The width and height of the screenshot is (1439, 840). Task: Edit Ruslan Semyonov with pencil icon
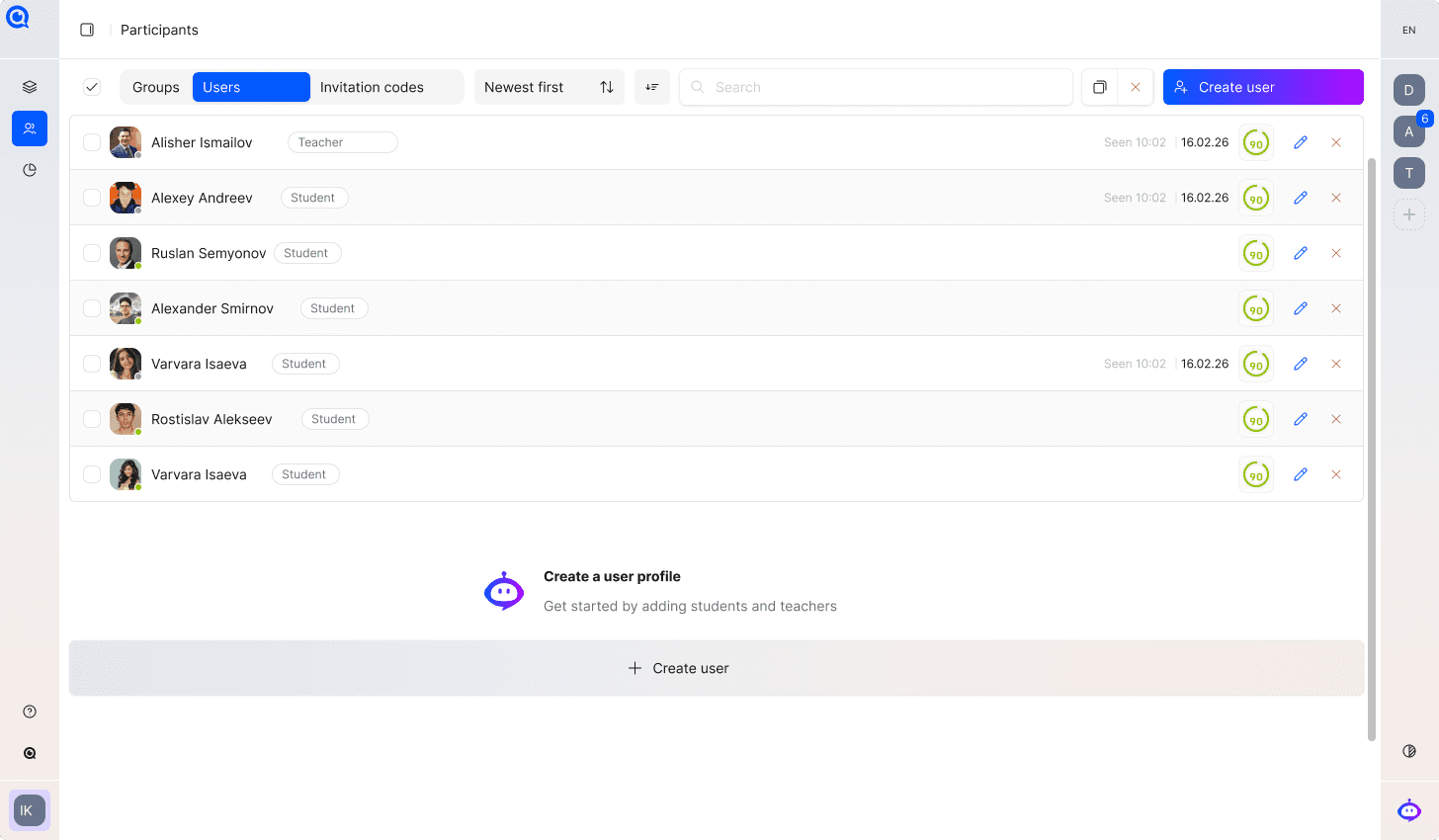(1301, 253)
